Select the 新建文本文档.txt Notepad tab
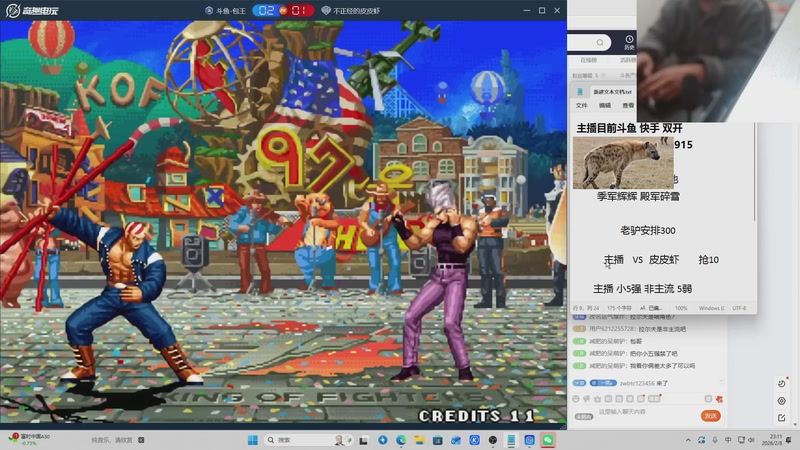Screen dimensions: 800x450 (612, 92)
